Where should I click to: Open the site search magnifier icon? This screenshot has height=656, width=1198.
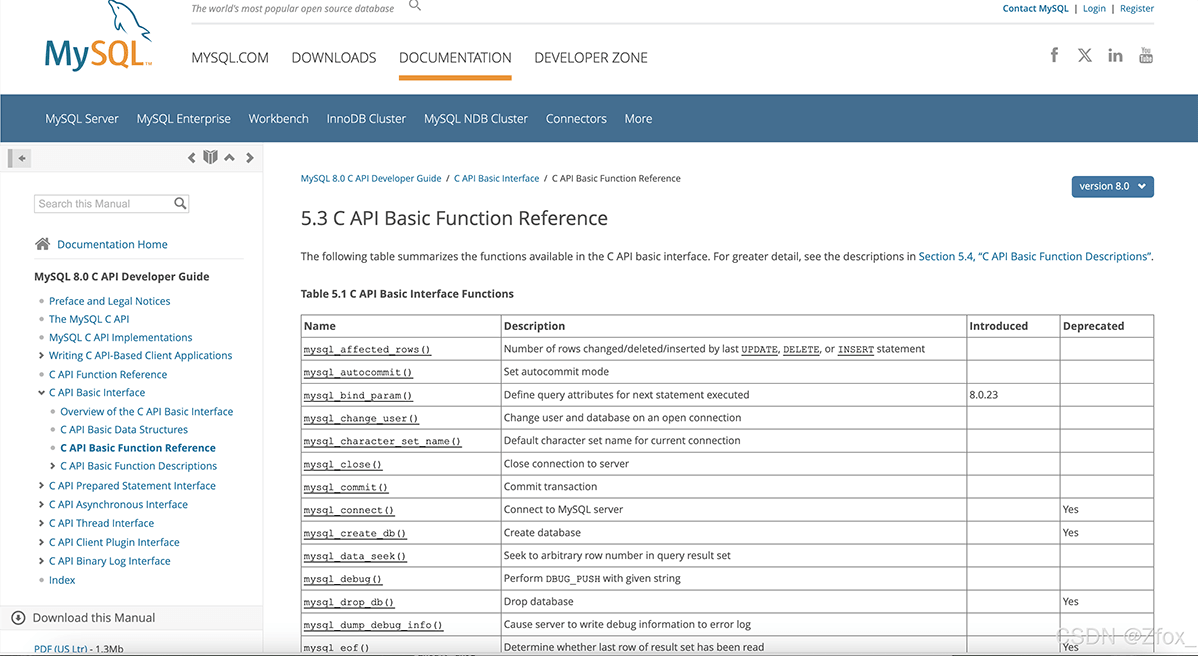(x=415, y=5)
